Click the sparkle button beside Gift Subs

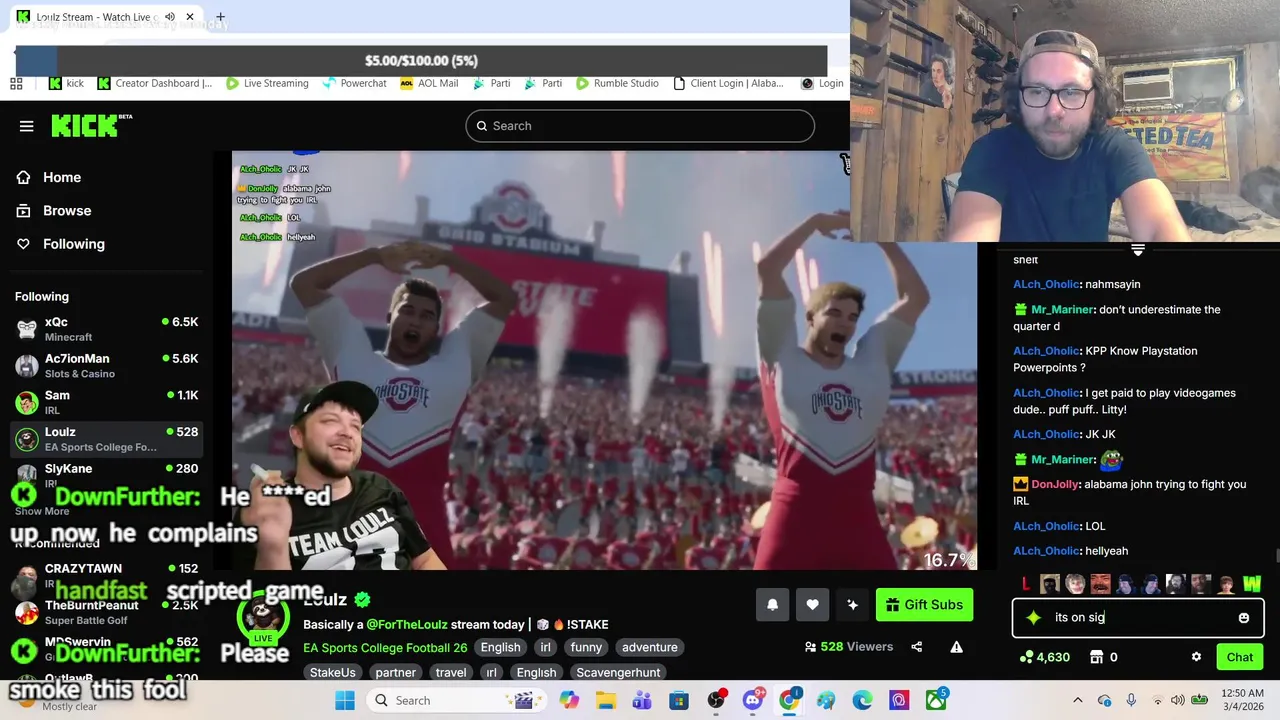click(x=852, y=604)
